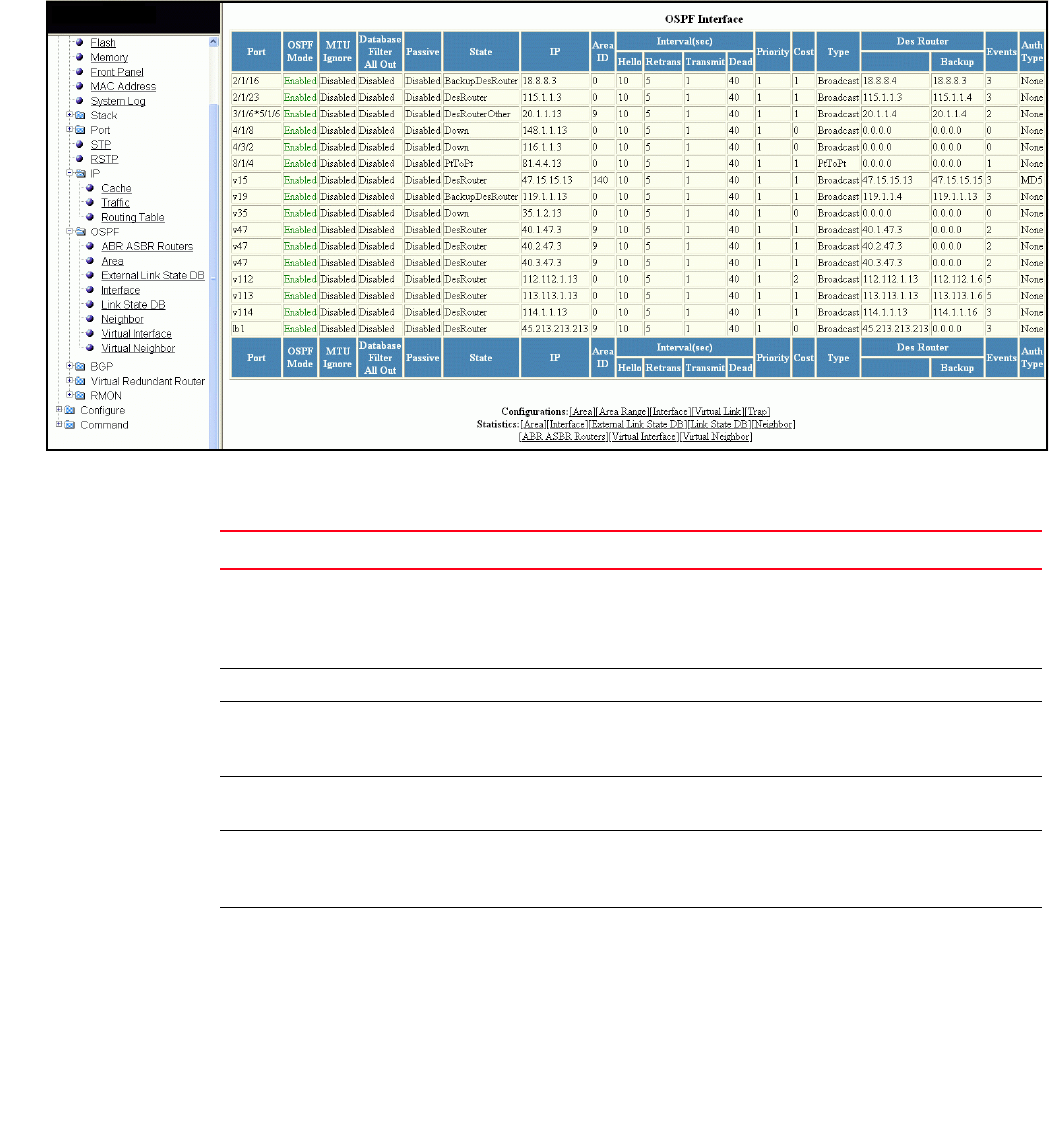The height and width of the screenshot is (1136, 1049).
Task: Open the Statistics ABR ASBR Routers link
Action: [564, 437]
